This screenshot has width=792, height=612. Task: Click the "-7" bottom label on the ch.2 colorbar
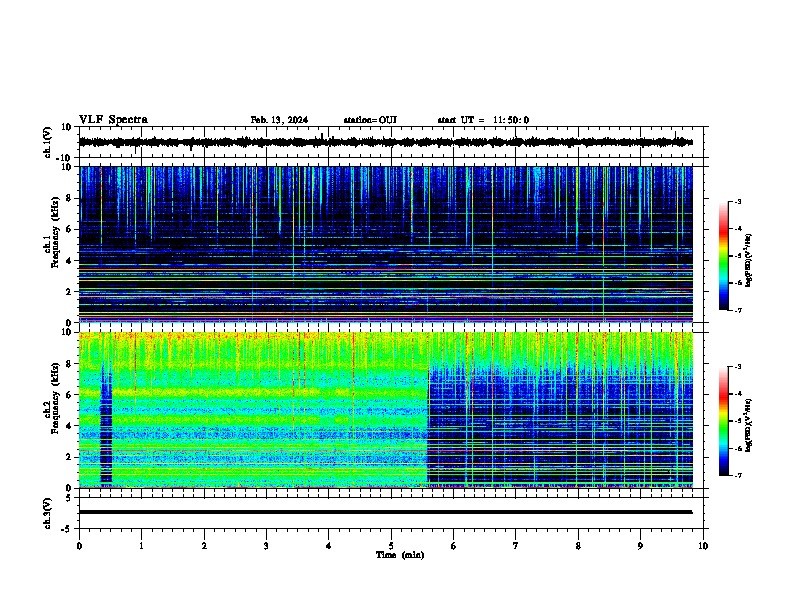(x=738, y=475)
